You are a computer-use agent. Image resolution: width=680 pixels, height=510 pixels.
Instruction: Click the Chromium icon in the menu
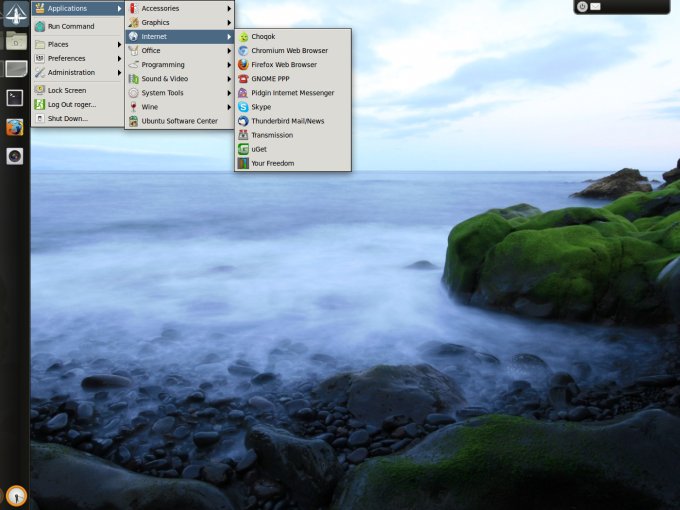click(x=243, y=51)
